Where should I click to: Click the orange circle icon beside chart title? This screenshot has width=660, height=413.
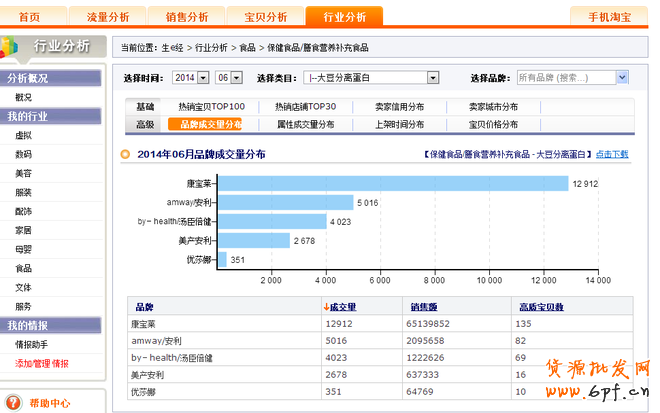pos(125,154)
